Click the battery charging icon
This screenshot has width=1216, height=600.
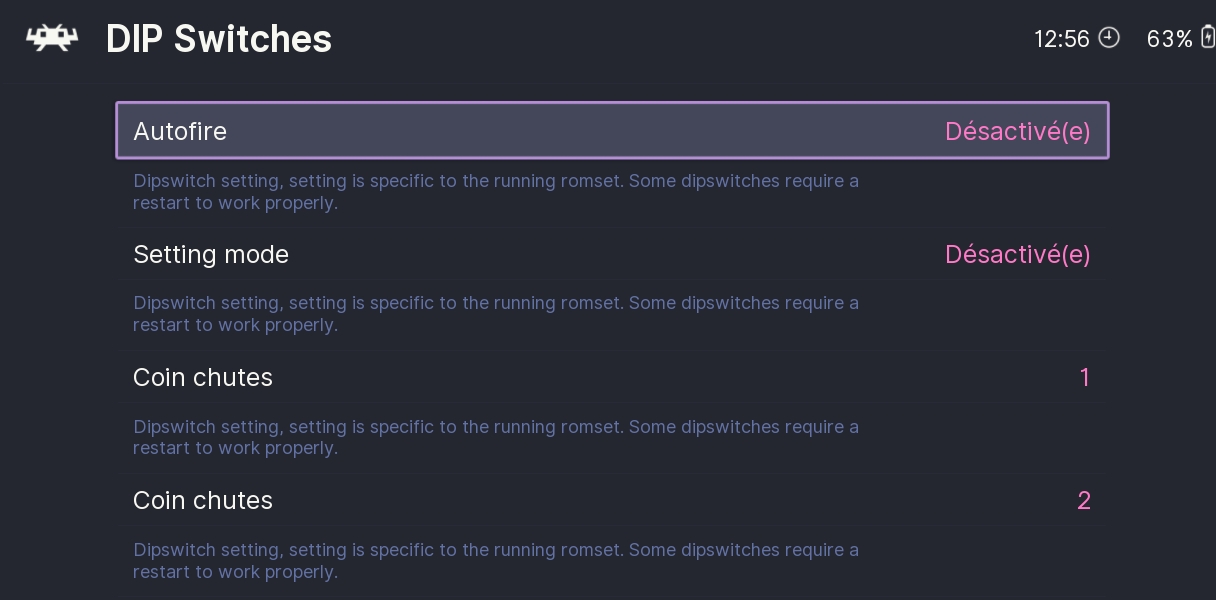[1207, 38]
